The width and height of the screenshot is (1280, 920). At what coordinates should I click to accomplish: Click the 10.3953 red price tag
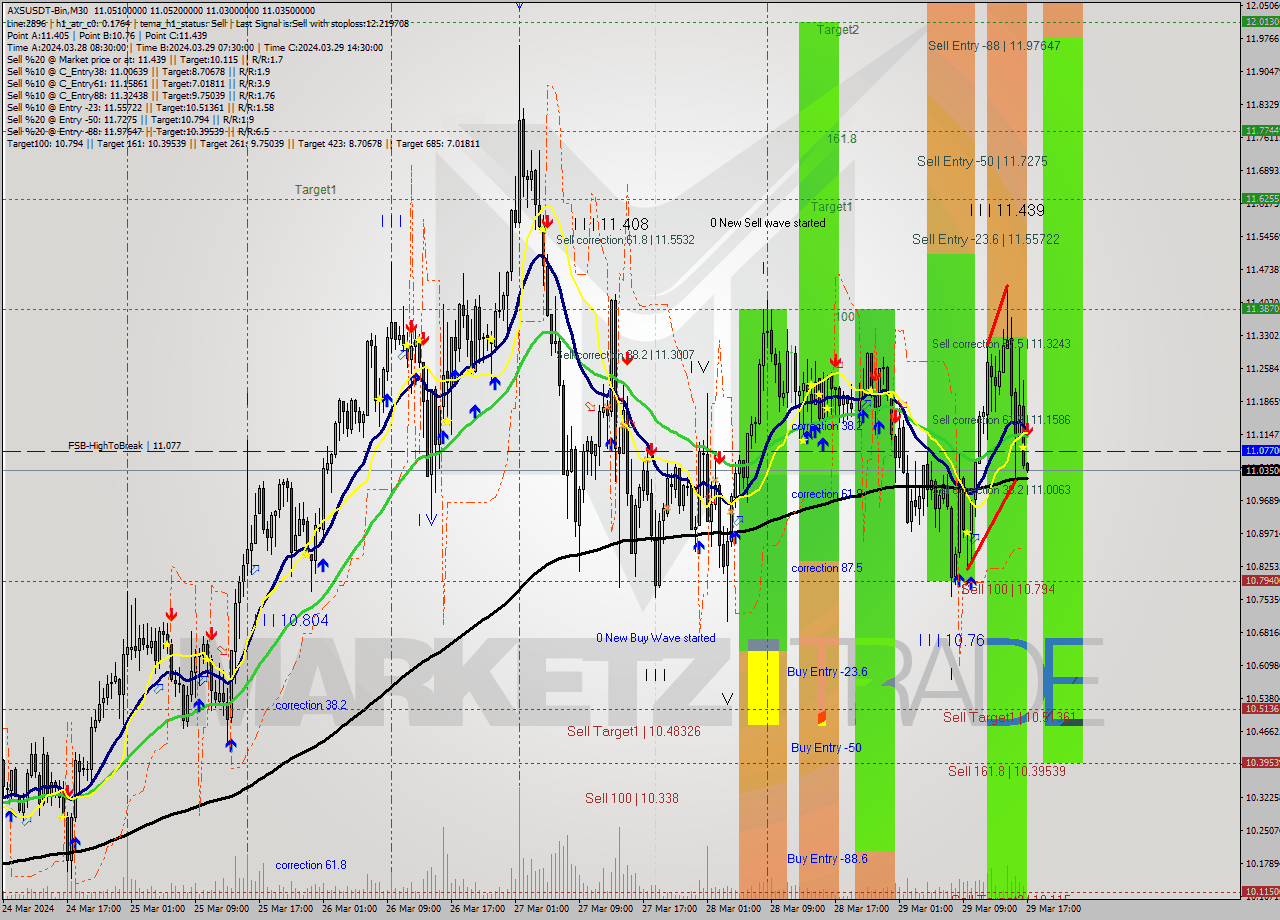point(1261,763)
